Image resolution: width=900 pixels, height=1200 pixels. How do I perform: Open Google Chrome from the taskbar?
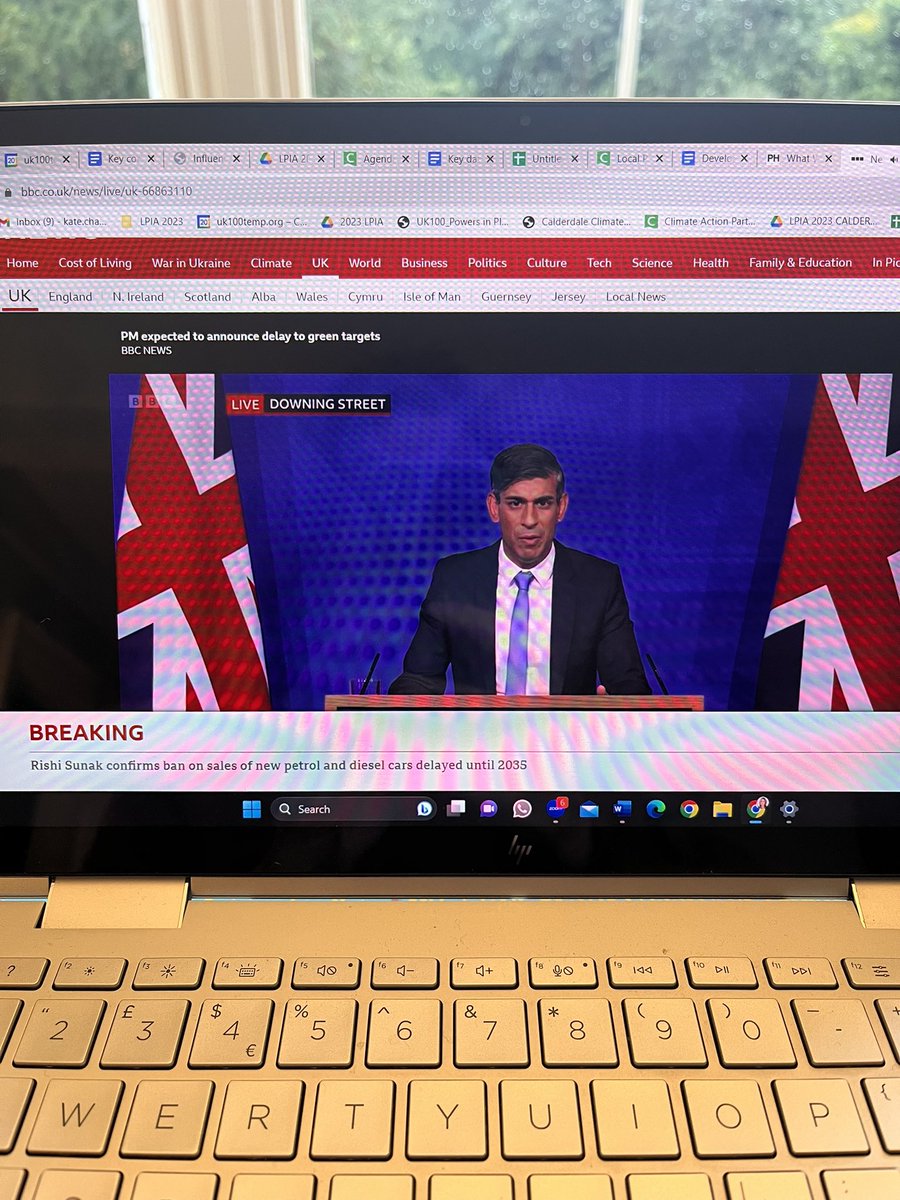689,809
